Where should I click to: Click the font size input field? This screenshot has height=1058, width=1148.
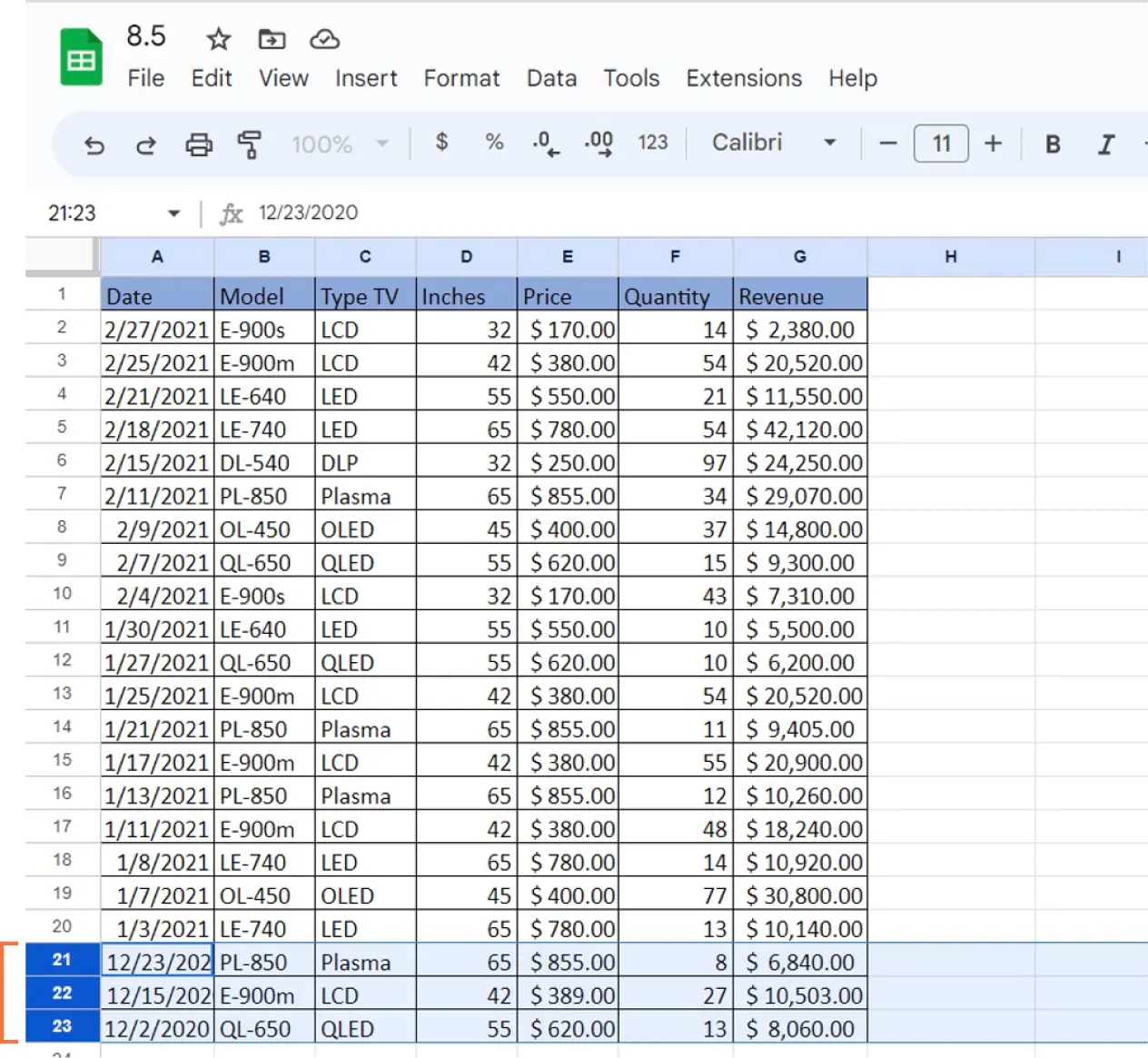coord(941,143)
